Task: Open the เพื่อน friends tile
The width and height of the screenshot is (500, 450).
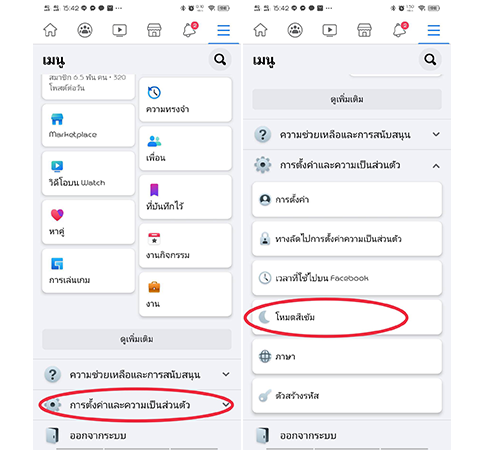Action: coord(185,148)
